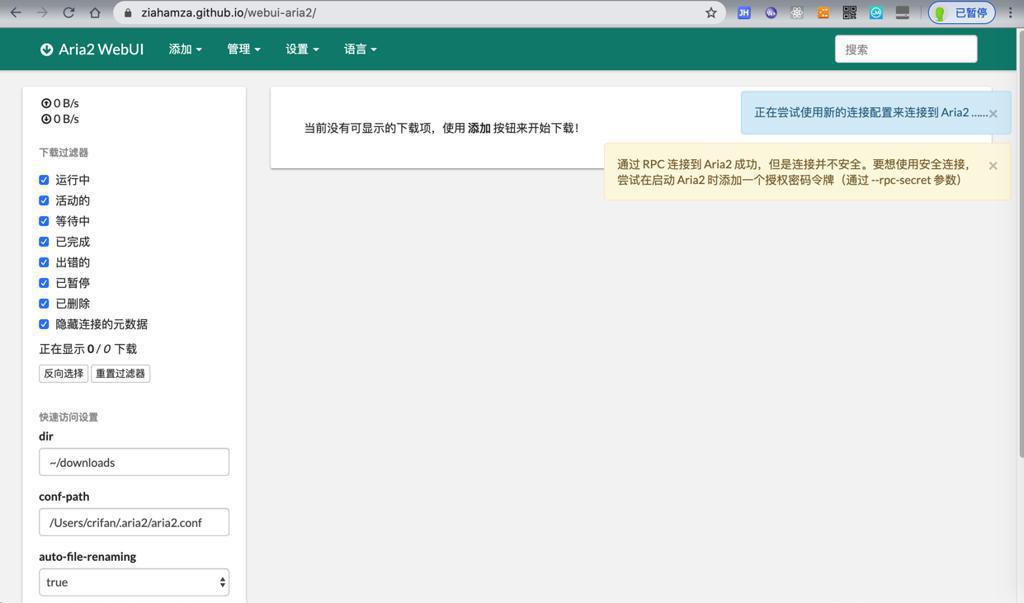Open the QR code extension icon
The width and height of the screenshot is (1024, 603).
[x=849, y=12]
